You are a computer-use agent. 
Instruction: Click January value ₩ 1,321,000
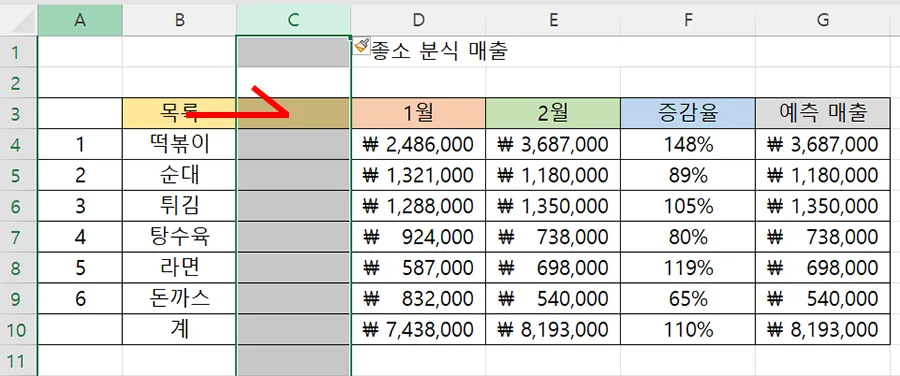pyautogui.click(x=418, y=175)
